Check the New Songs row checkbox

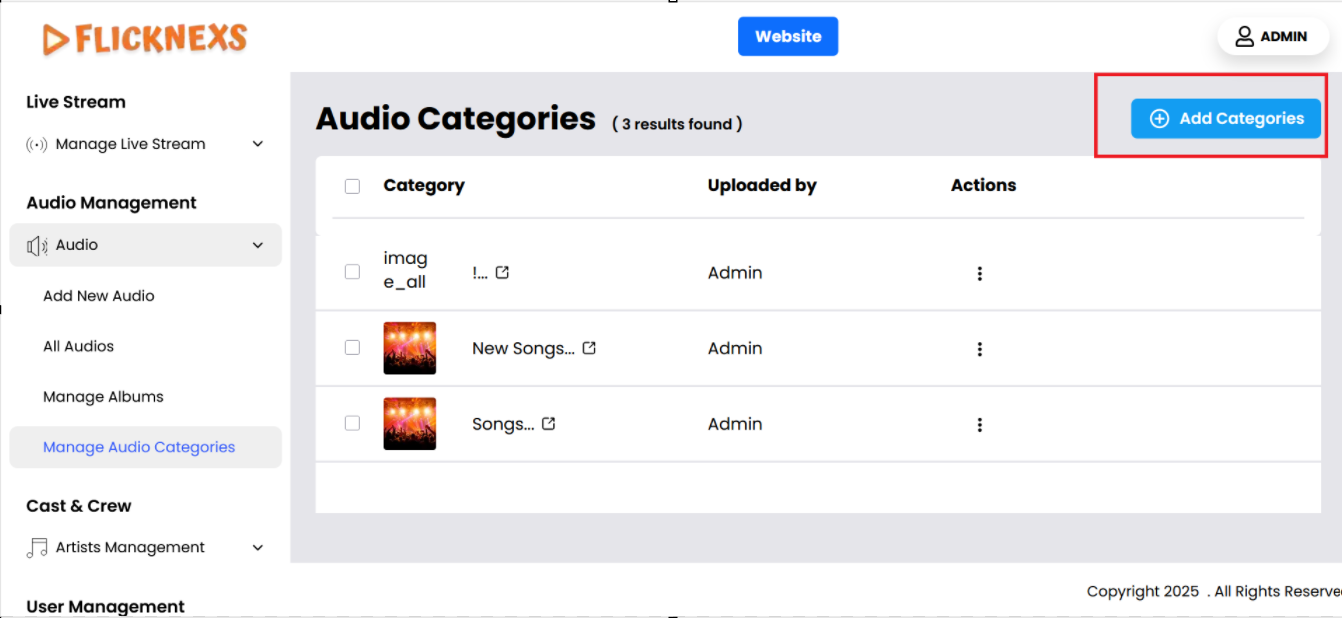(352, 348)
